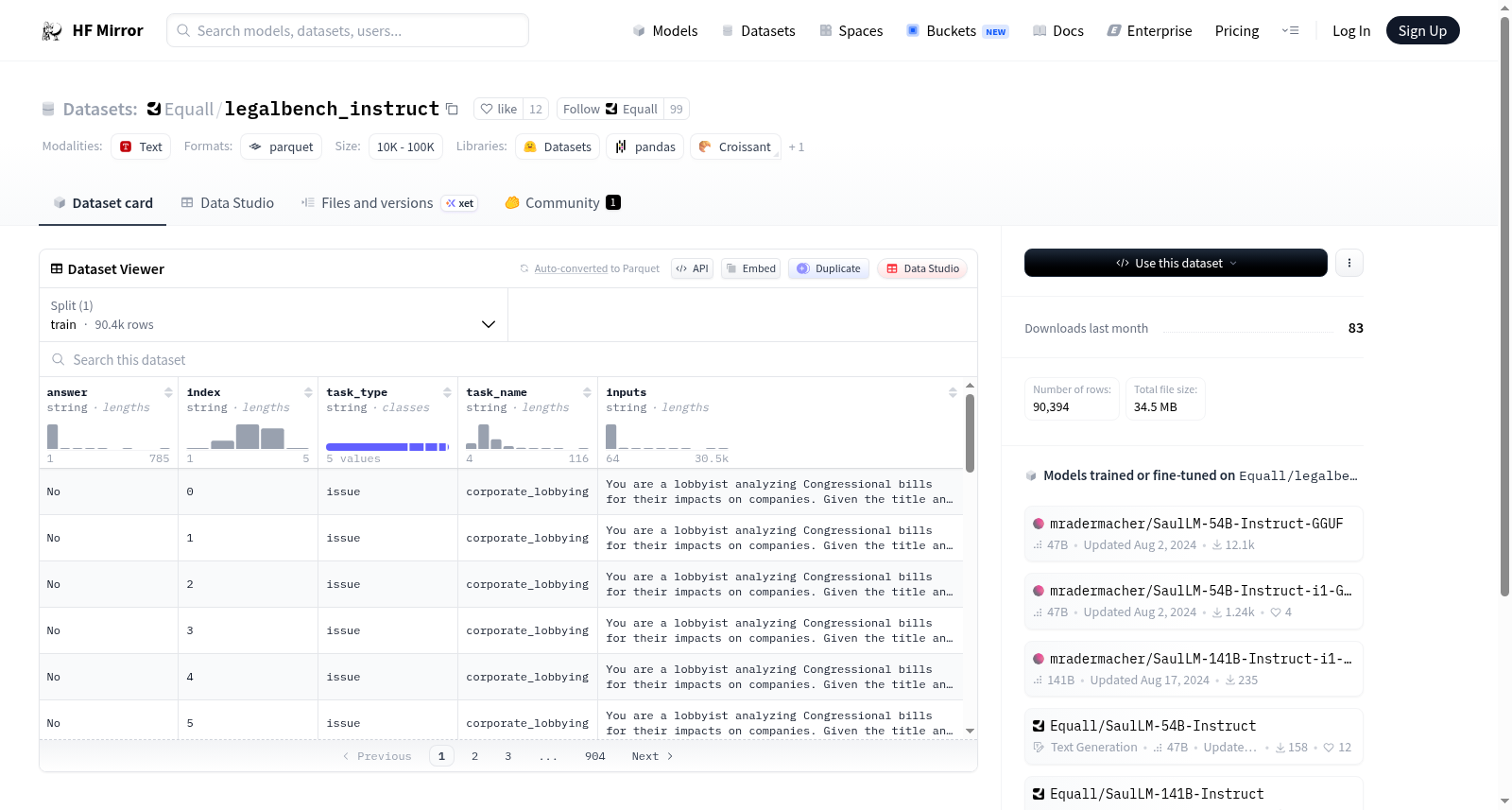Open the Croissant library tag
Image resolution: width=1512 pixels, height=810 pixels.
tap(735, 146)
